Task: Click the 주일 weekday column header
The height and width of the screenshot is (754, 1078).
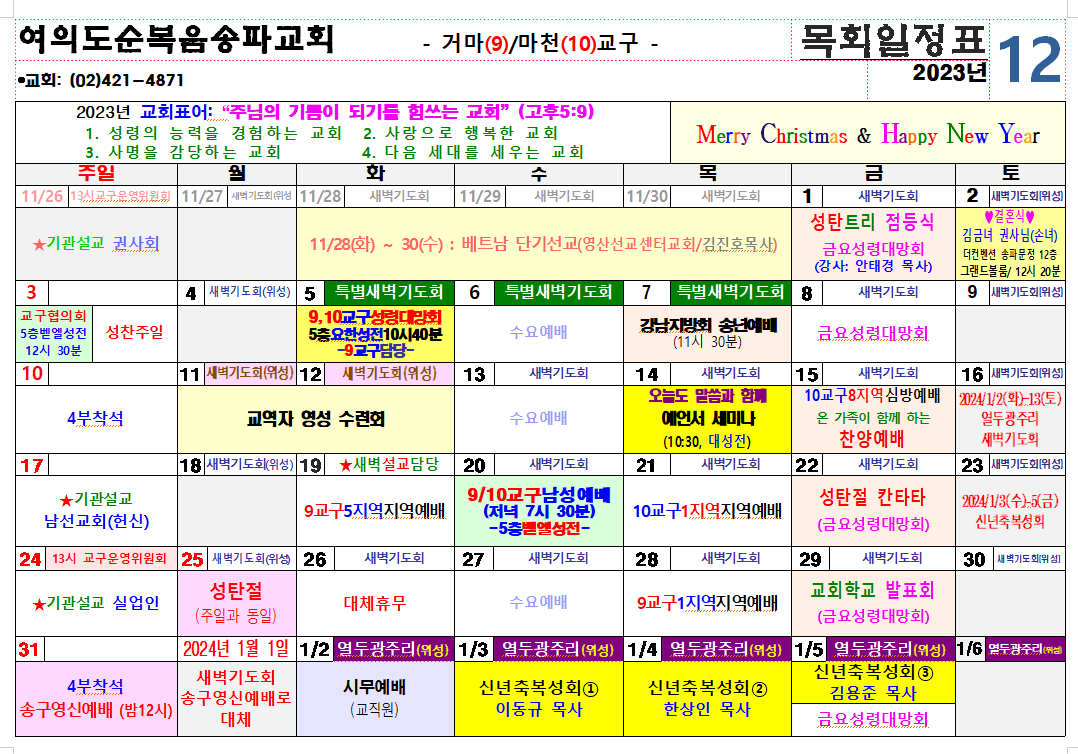Action: coord(96,173)
